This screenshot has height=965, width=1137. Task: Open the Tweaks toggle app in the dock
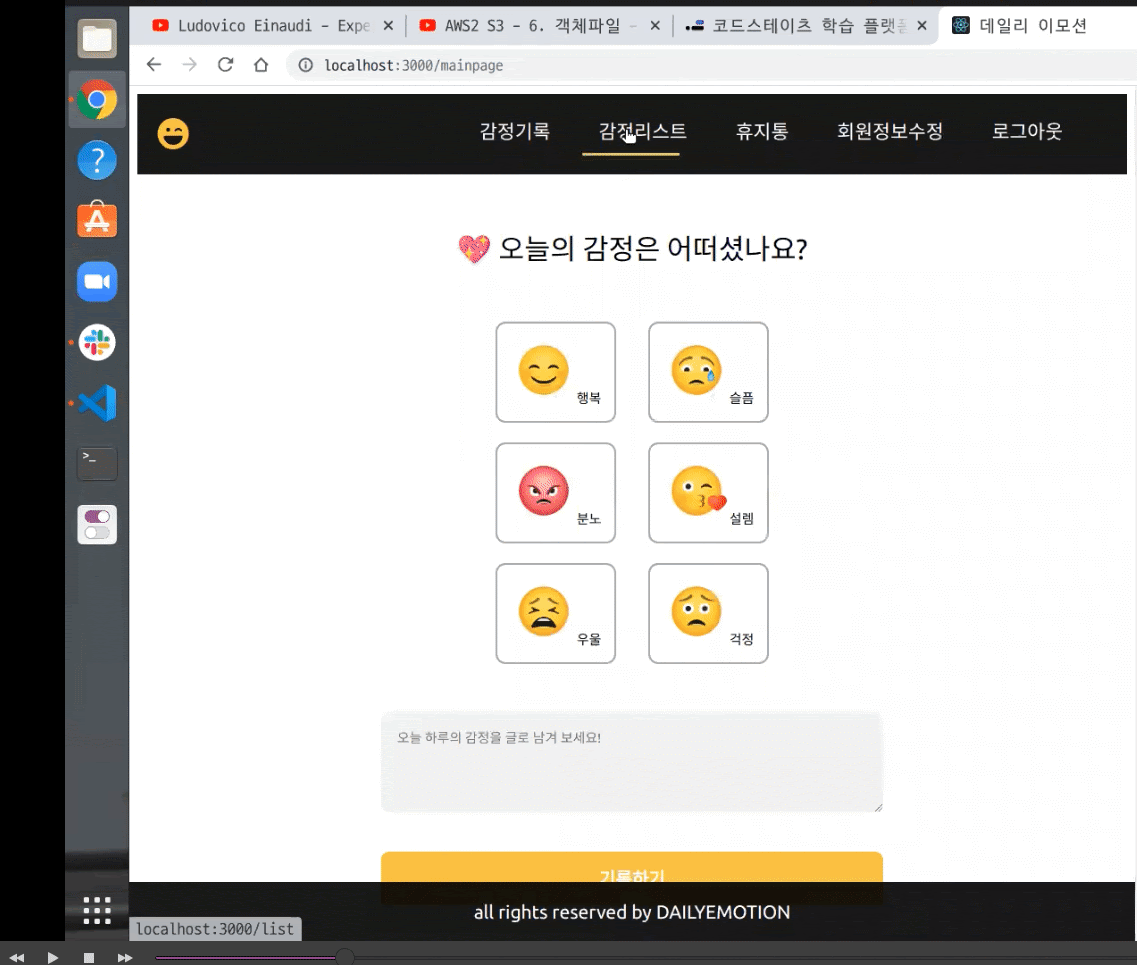(97, 524)
